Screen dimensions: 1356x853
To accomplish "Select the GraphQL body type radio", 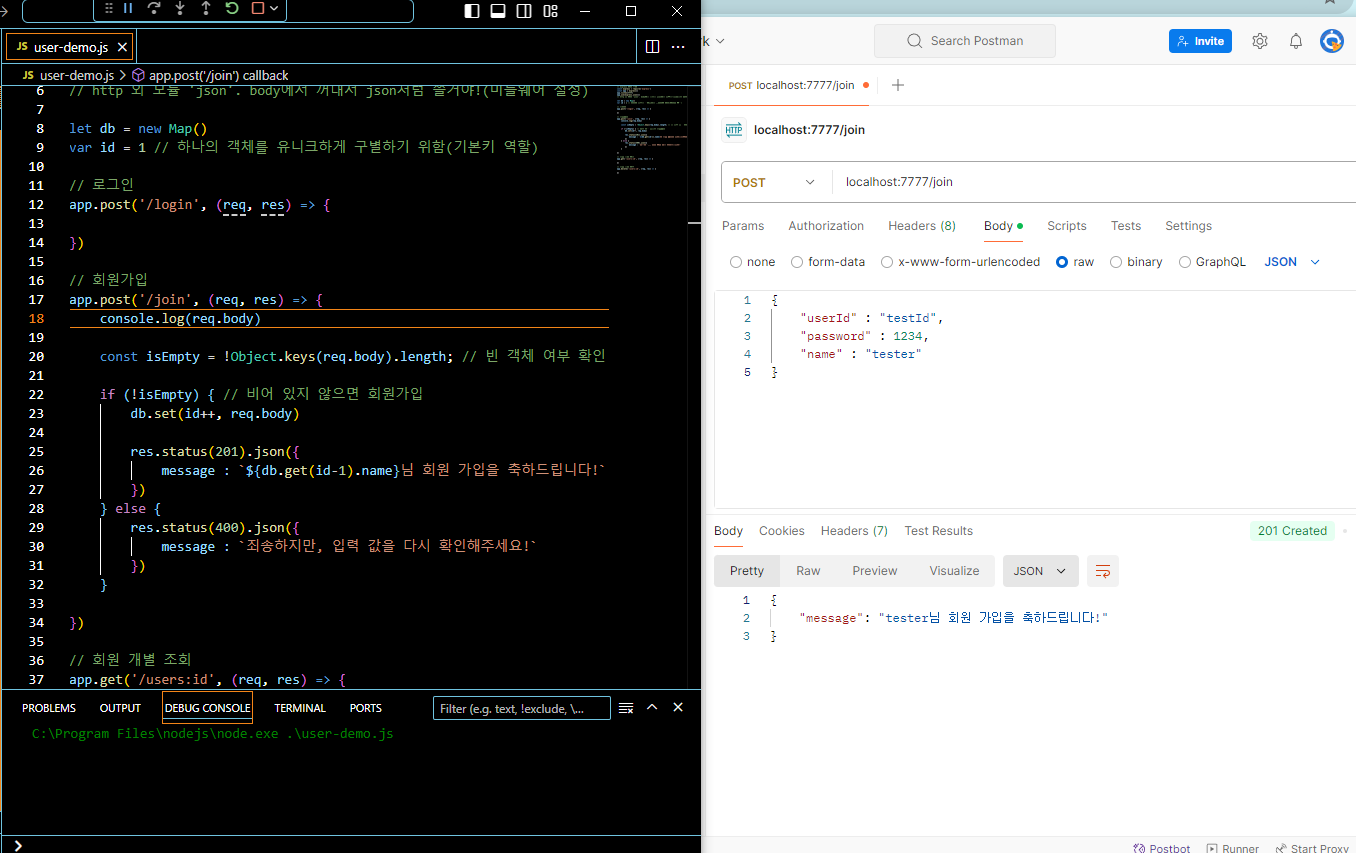I will click(1185, 262).
